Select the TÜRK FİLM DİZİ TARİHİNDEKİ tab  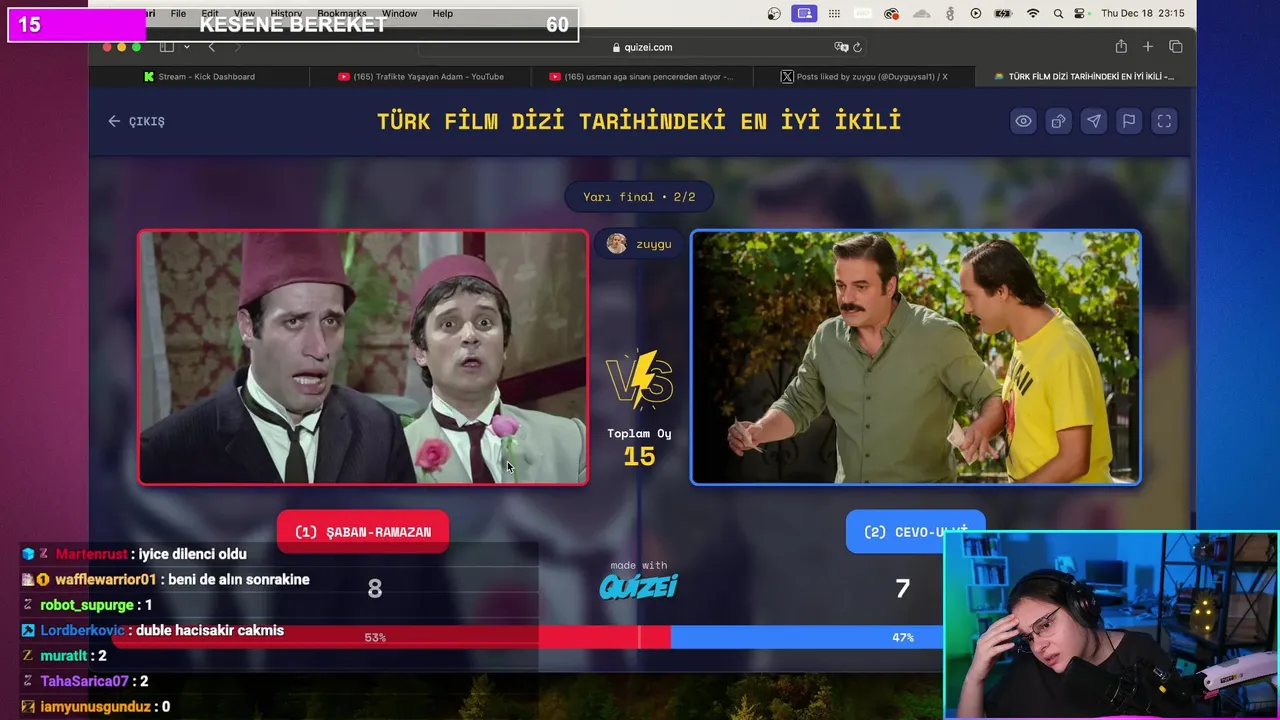pos(1084,77)
